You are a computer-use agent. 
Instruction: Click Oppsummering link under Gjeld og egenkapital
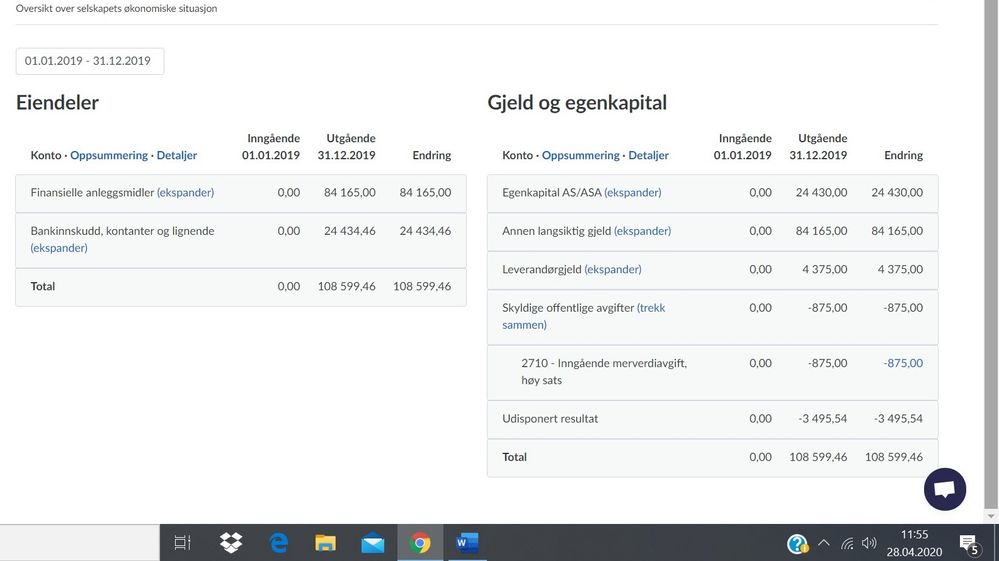[x=580, y=155]
